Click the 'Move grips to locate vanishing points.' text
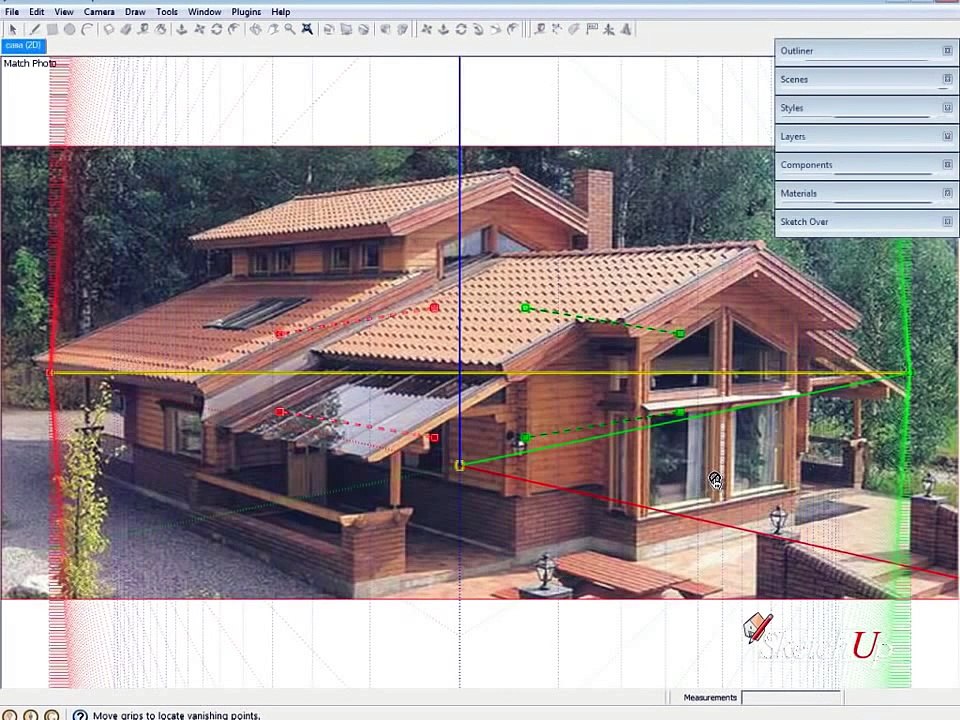 176,715
